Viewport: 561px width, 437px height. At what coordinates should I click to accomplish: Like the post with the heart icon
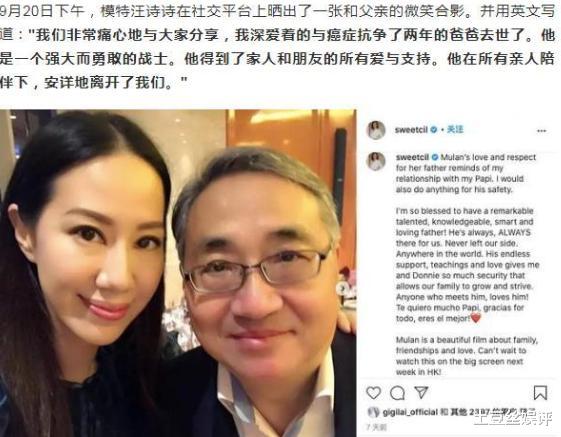[x=374, y=393]
